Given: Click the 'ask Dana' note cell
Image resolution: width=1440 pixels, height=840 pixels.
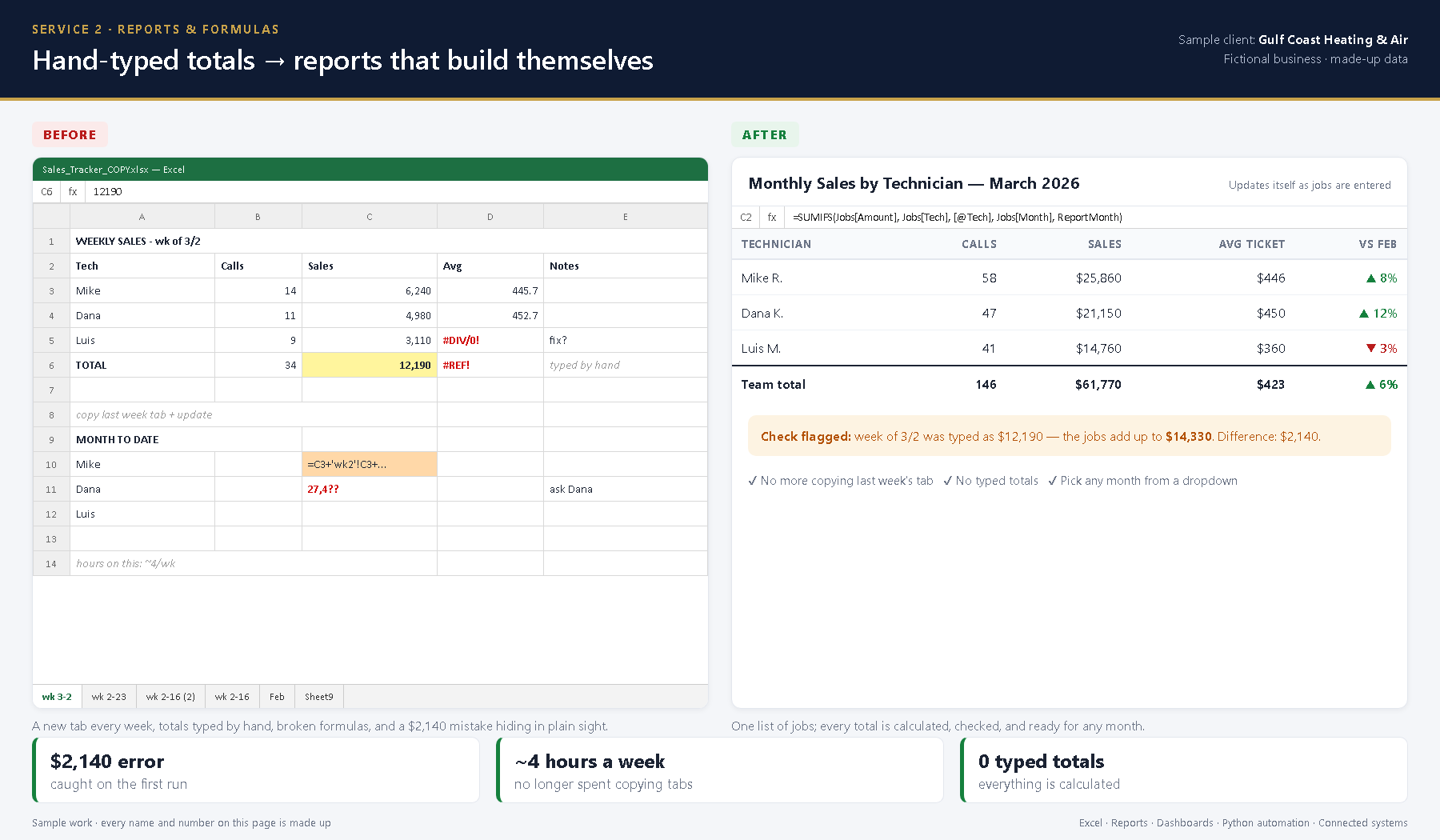Looking at the screenshot, I should [626, 490].
